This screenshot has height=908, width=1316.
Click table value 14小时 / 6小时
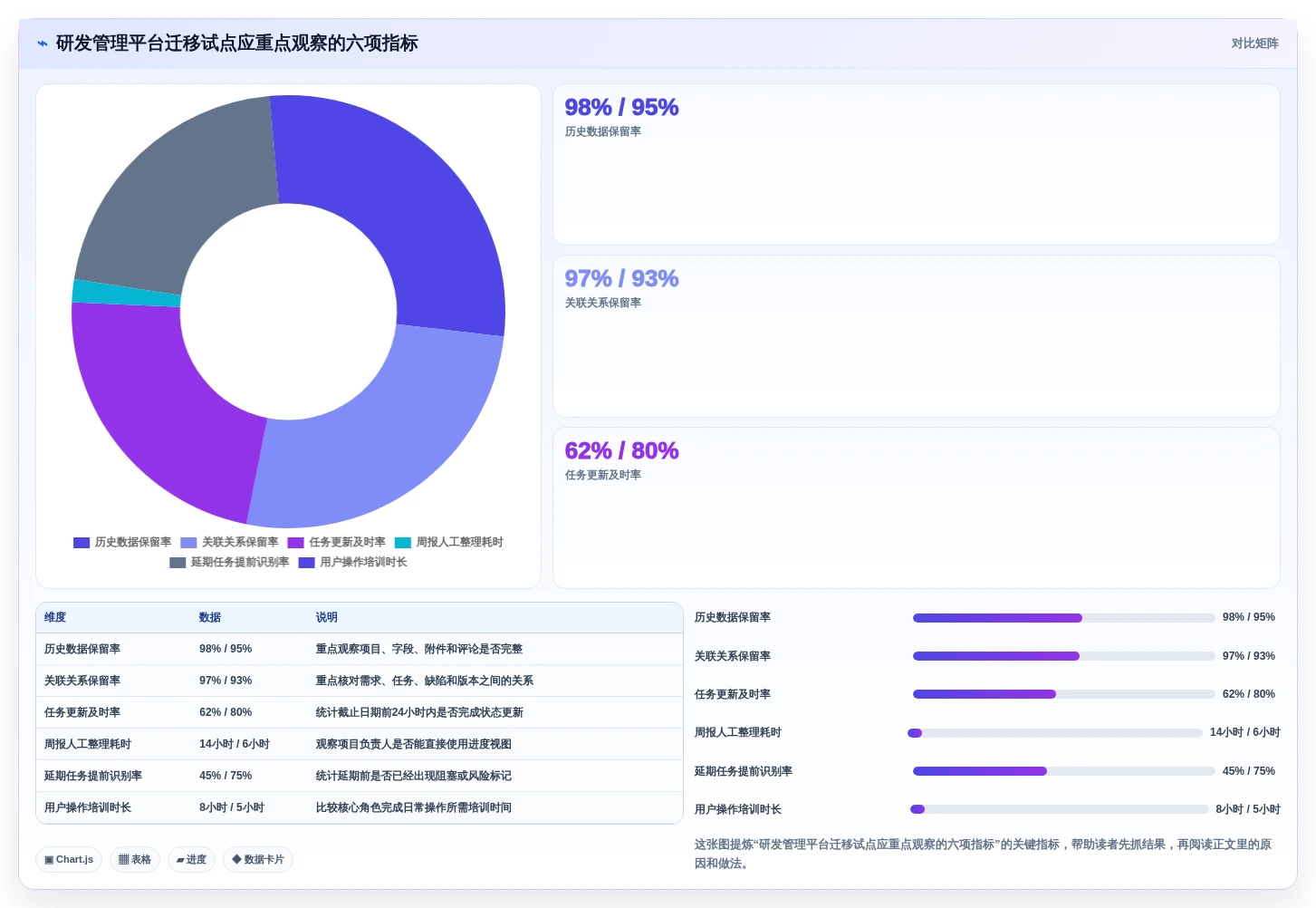(235, 744)
